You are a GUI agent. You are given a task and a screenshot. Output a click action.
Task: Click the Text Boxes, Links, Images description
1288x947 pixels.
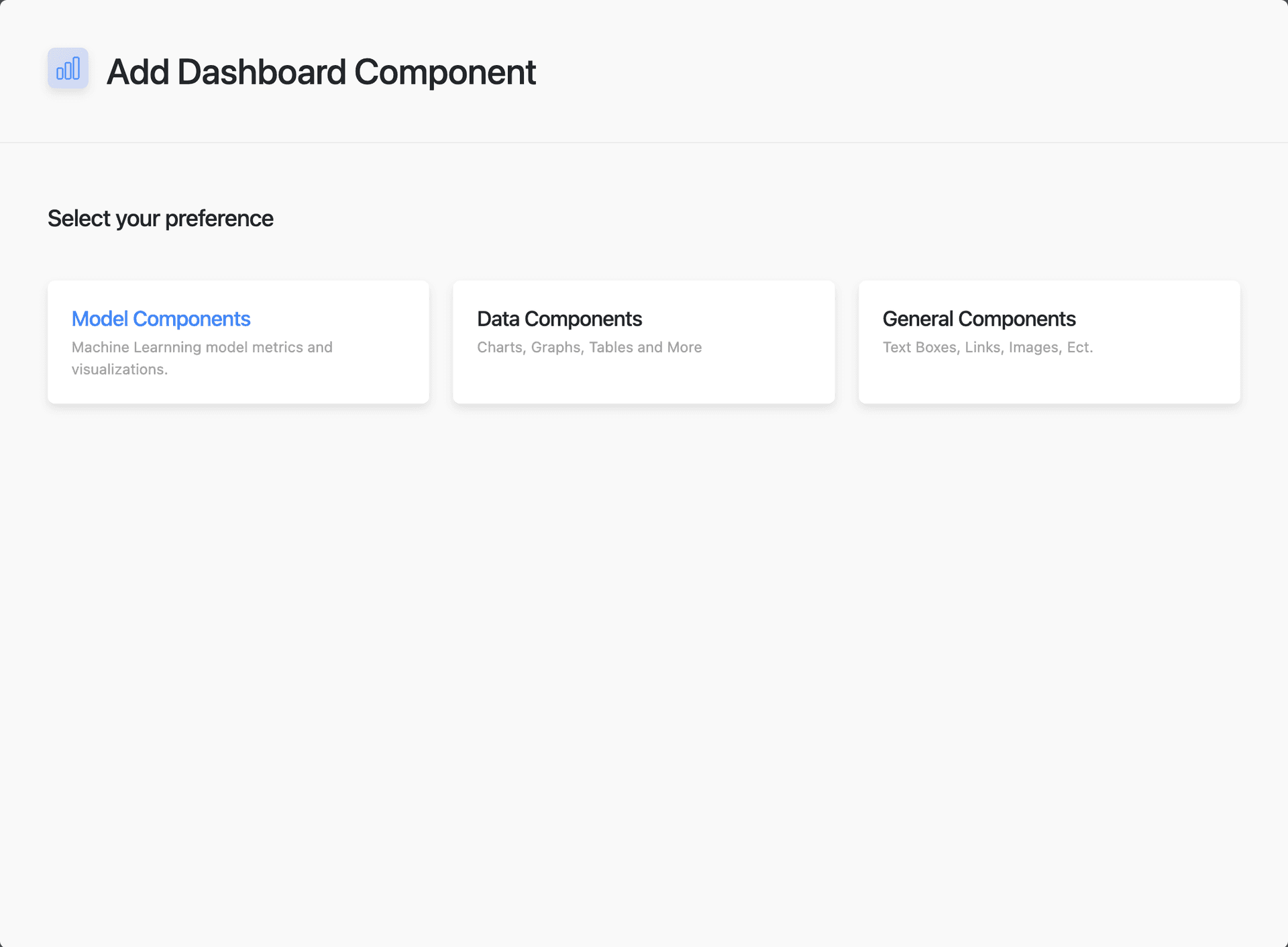click(987, 348)
